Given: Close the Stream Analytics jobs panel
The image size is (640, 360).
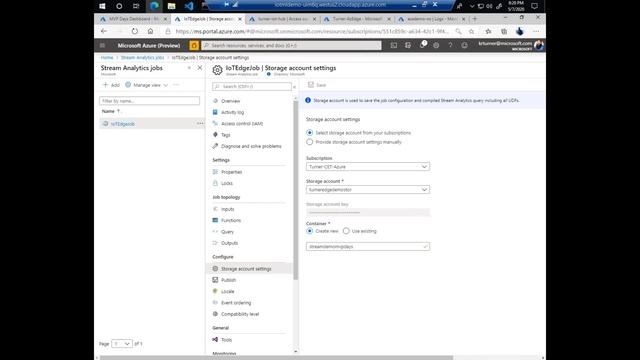Looking at the screenshot, I should [200, 68].
